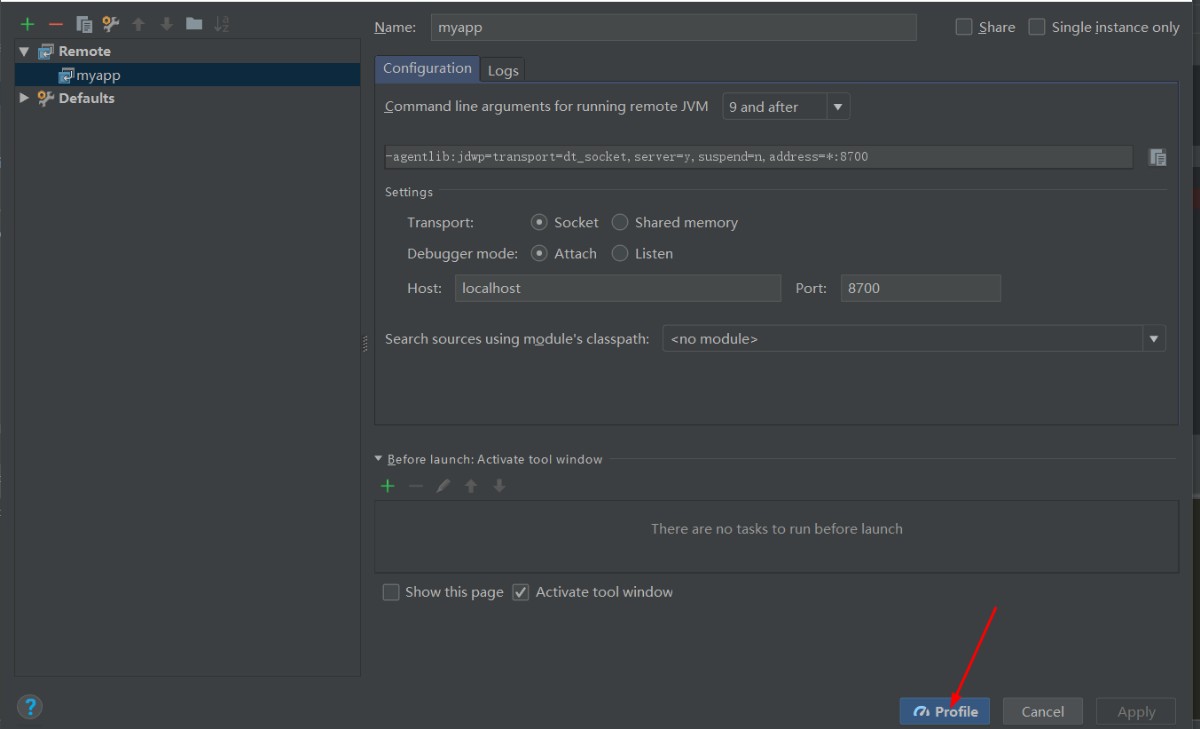Edit the before-launch task with the pencil icon
The height and width of the screenshot is (729, 1200).
[443, 486]
